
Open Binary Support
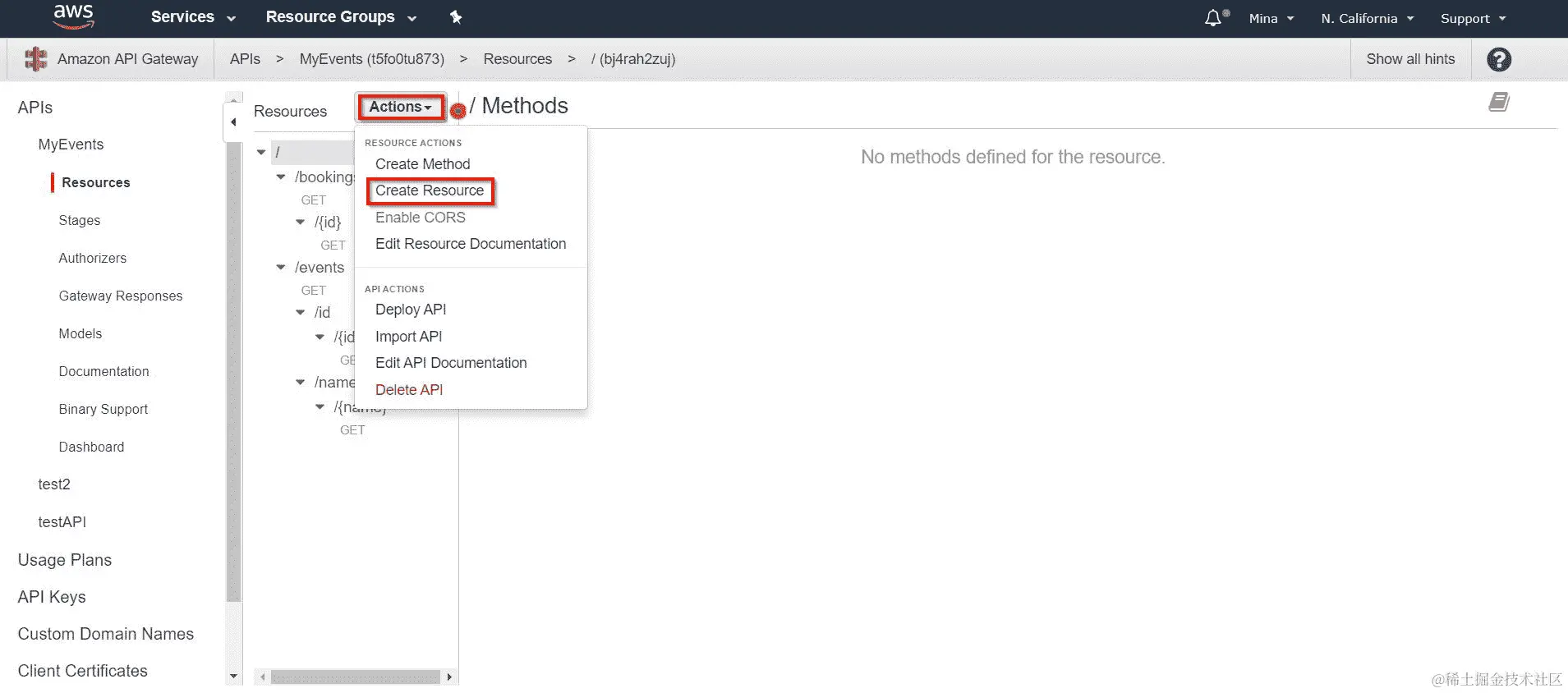point(103,409)
